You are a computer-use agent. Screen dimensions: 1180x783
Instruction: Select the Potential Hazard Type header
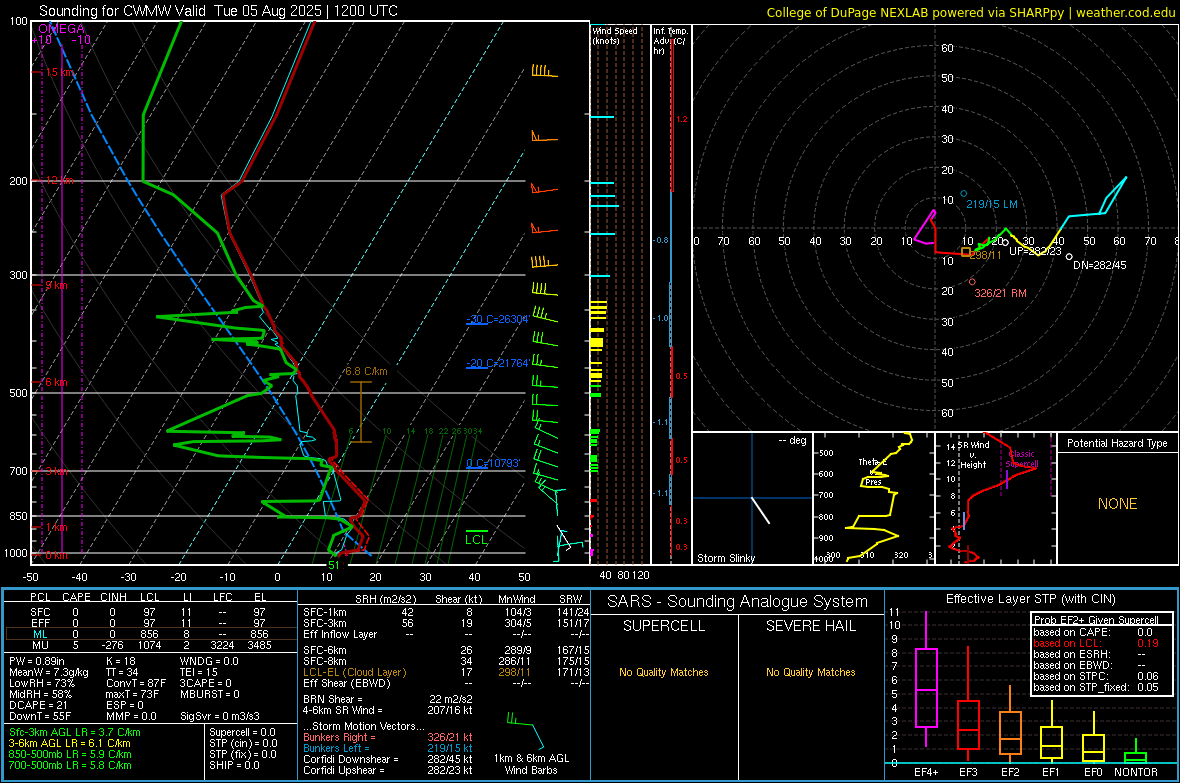click(1117, 443)
